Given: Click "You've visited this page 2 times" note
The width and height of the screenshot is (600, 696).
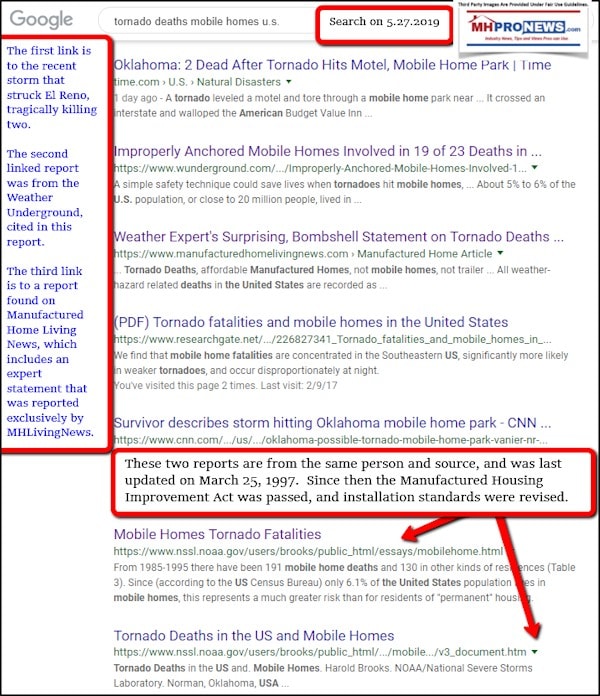Looking at the screenshot, I should tap(225, 385).
